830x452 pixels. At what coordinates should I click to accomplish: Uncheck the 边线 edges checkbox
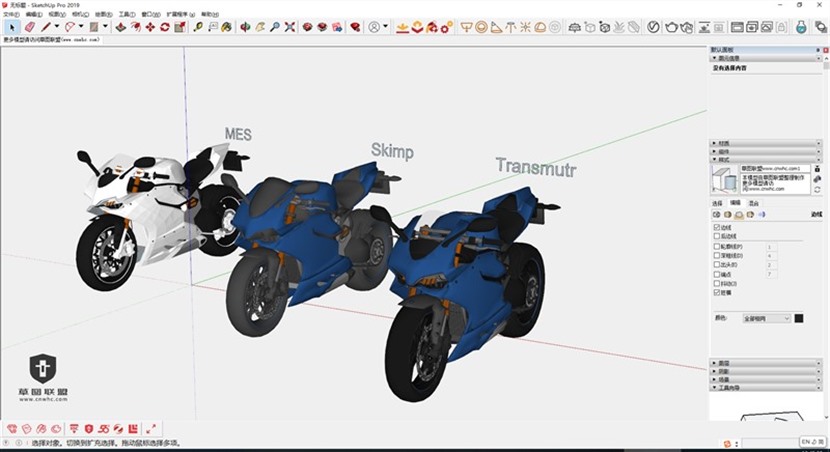tap(717, 227)
